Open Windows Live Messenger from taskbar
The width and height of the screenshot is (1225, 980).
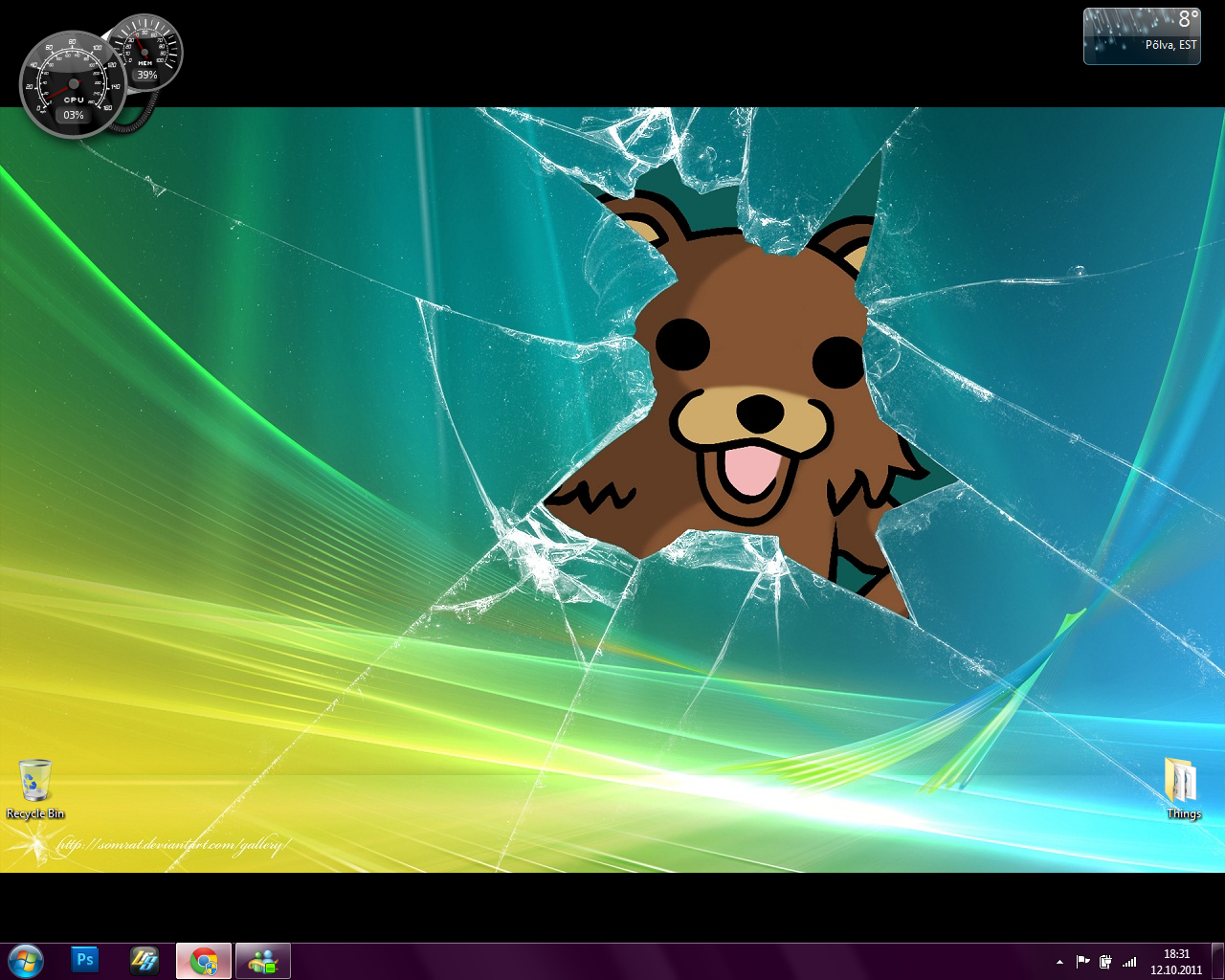263,961
